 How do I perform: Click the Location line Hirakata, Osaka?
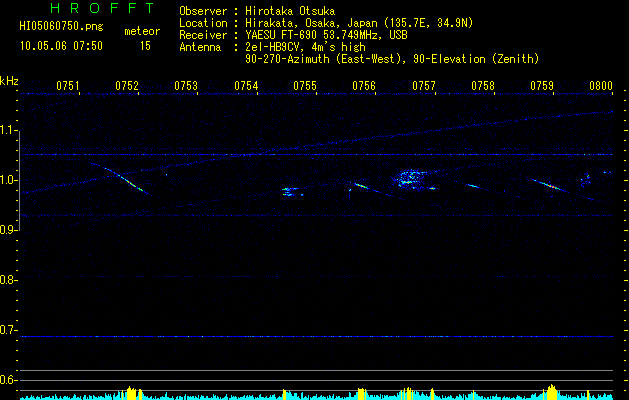(326, 23)
